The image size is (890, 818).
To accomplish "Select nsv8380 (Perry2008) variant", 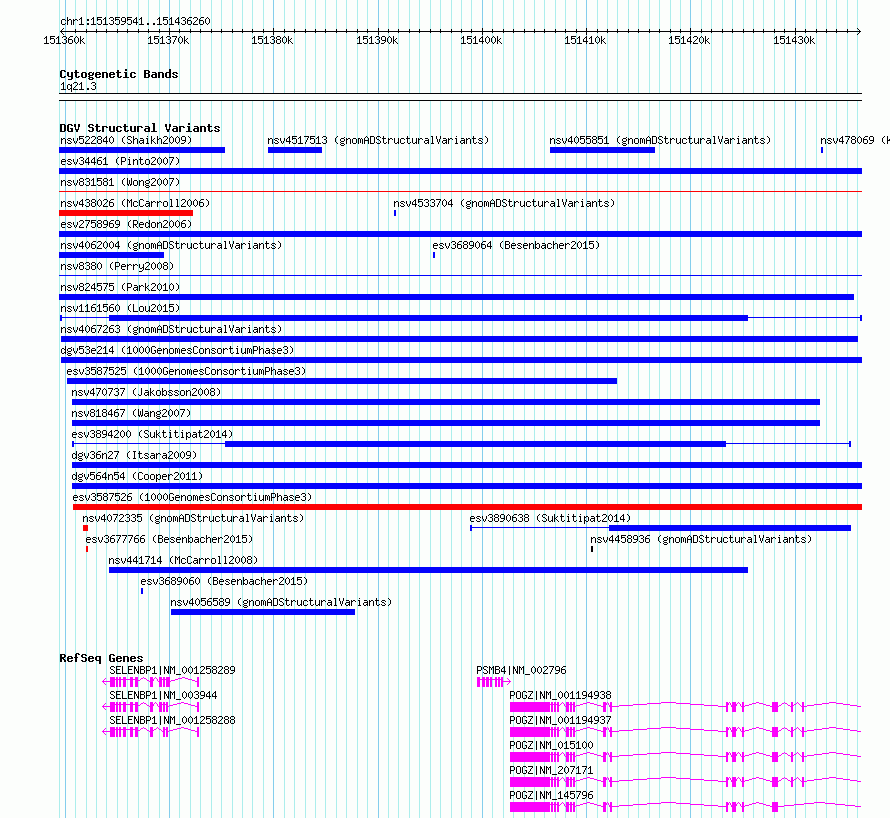I will (117, 266).
